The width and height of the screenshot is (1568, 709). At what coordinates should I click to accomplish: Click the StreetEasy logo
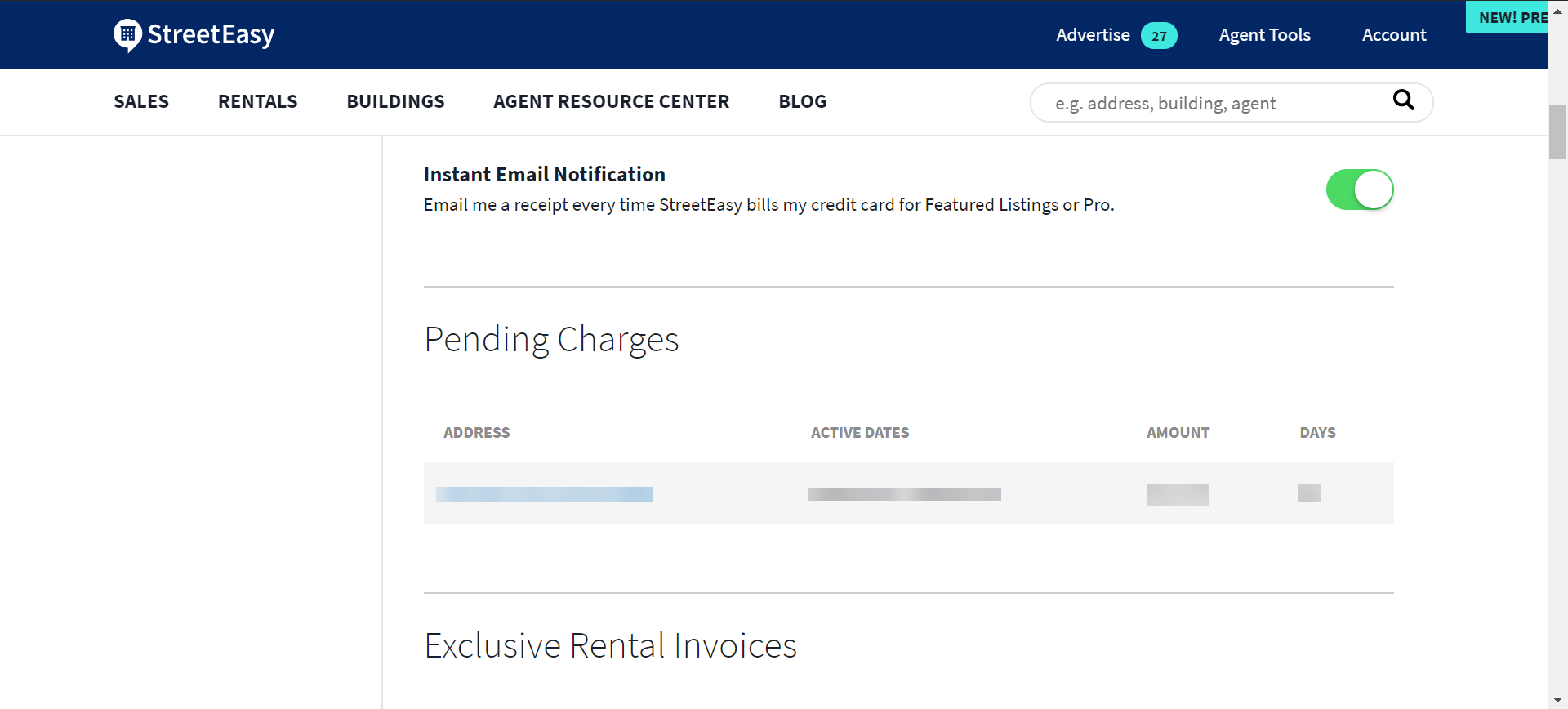click(194, 35)
